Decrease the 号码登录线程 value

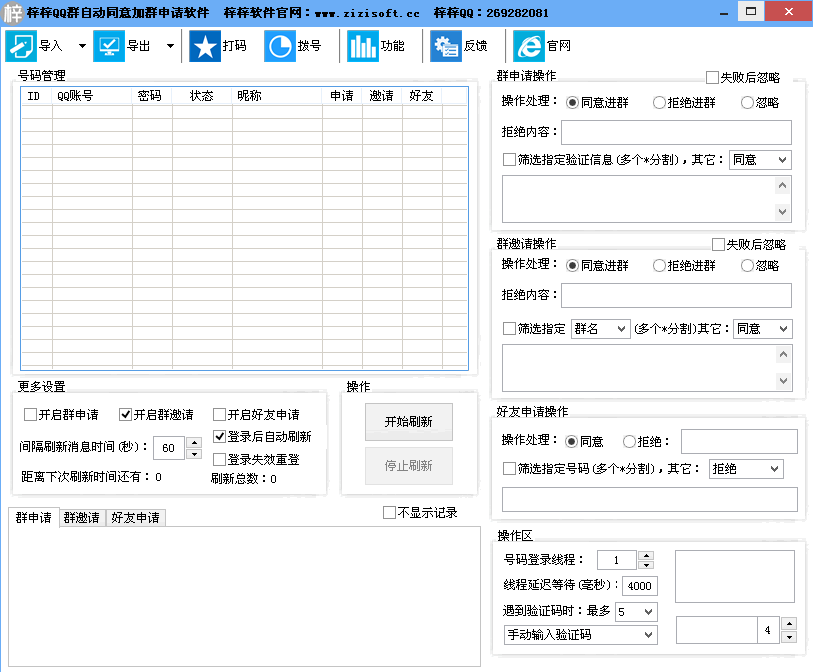pos(646,565)
